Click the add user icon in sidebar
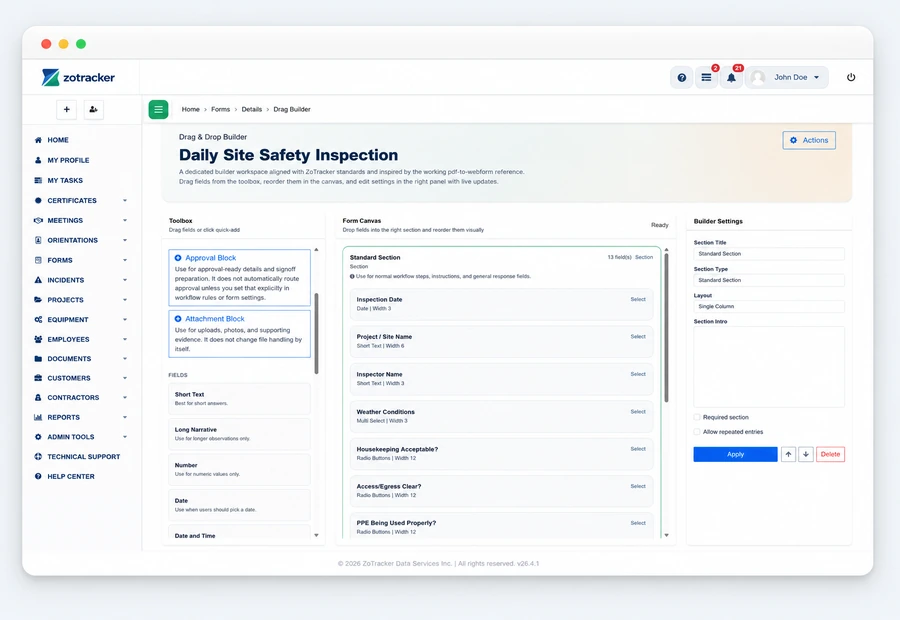 [94, 109]
